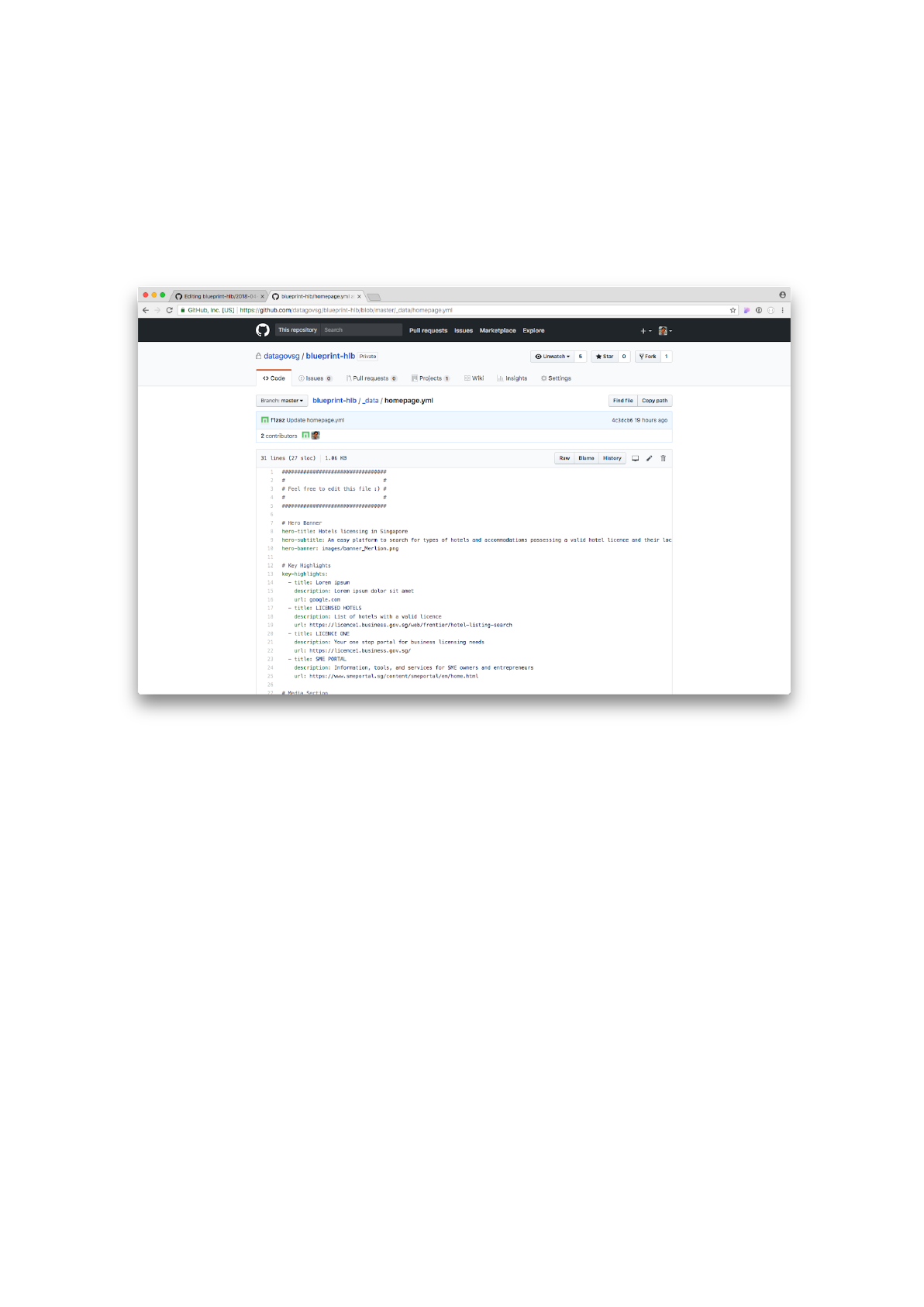Screen dimensions: 924x1307
Task: View the watchers count 5
Action: 581,357
